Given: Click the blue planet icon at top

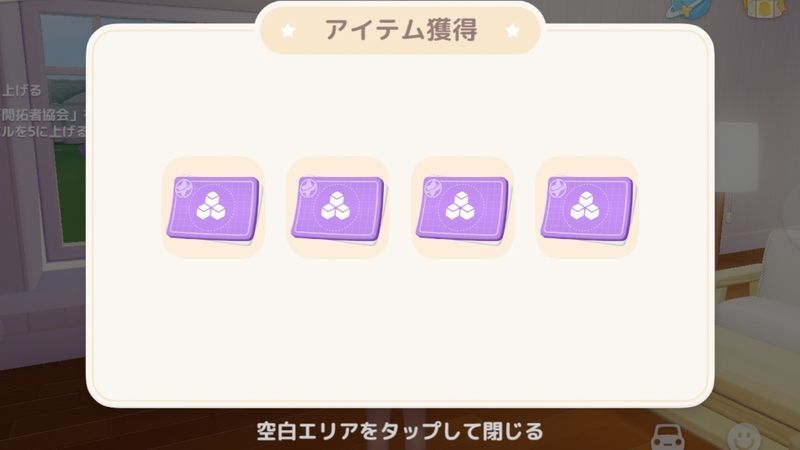Looking at the screenshot, I should pos(689,9).
